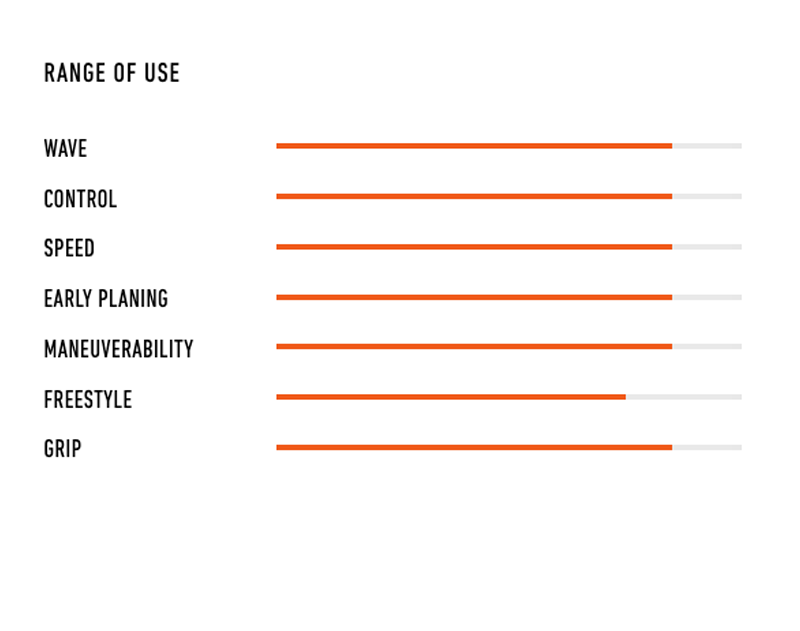Click gray unfilled end of Wave bar
This screenshot has width=800, height=631.
pos(707,146)
